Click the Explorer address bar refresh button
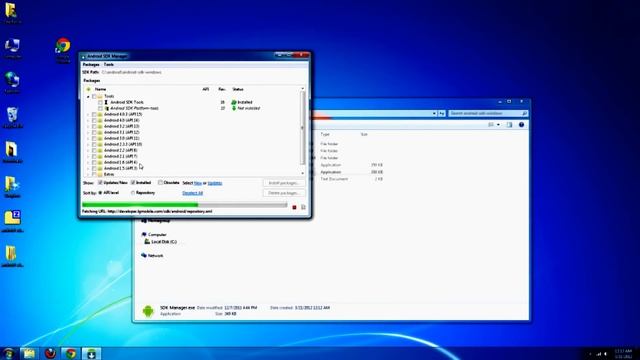This screenshot has width=640, height=360. pos(442,113)
